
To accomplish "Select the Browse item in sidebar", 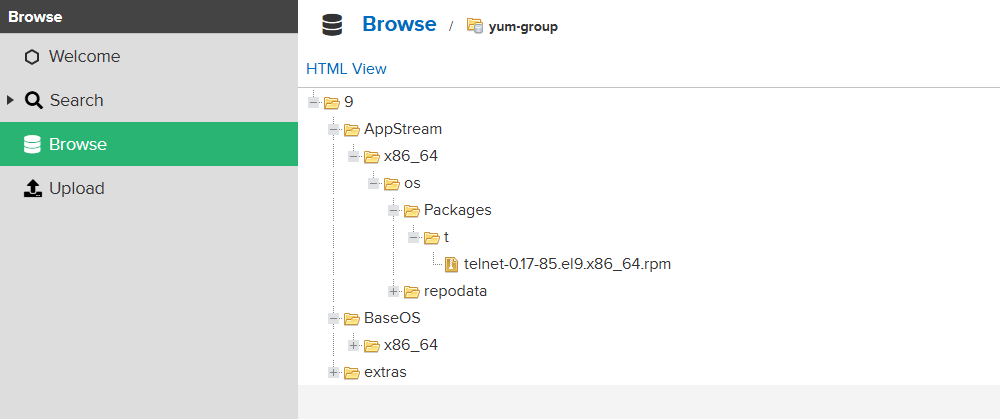I will tap(149, 144).
